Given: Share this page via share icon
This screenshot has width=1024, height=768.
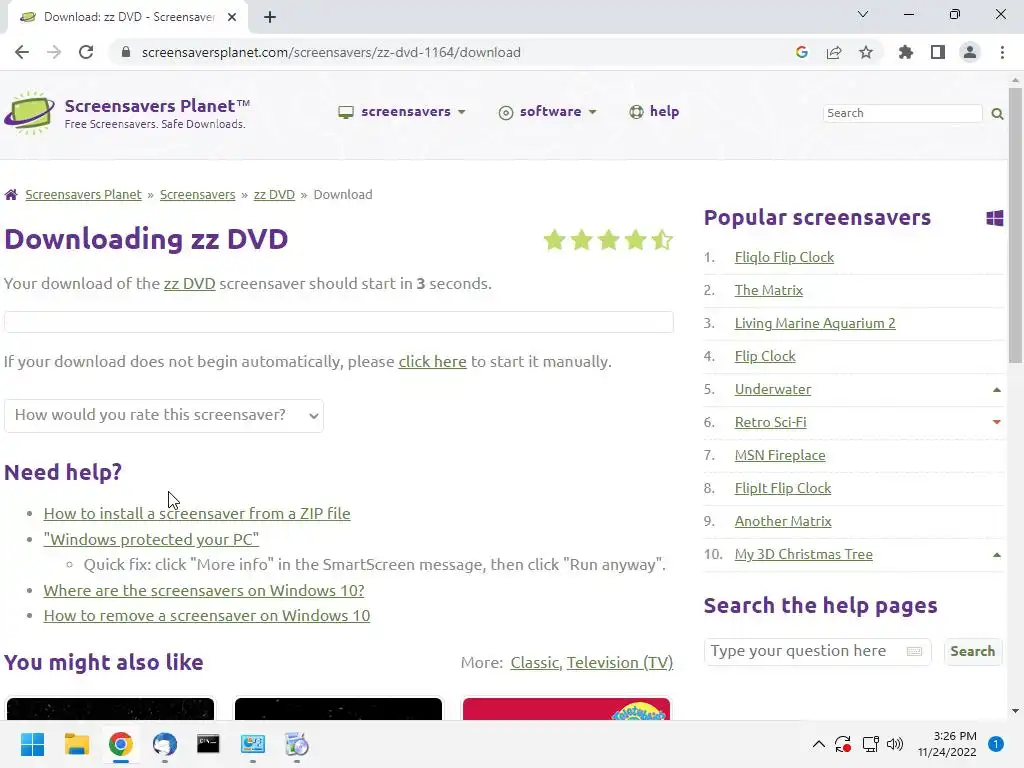Looking at the screenshot, I should [834, 52].
